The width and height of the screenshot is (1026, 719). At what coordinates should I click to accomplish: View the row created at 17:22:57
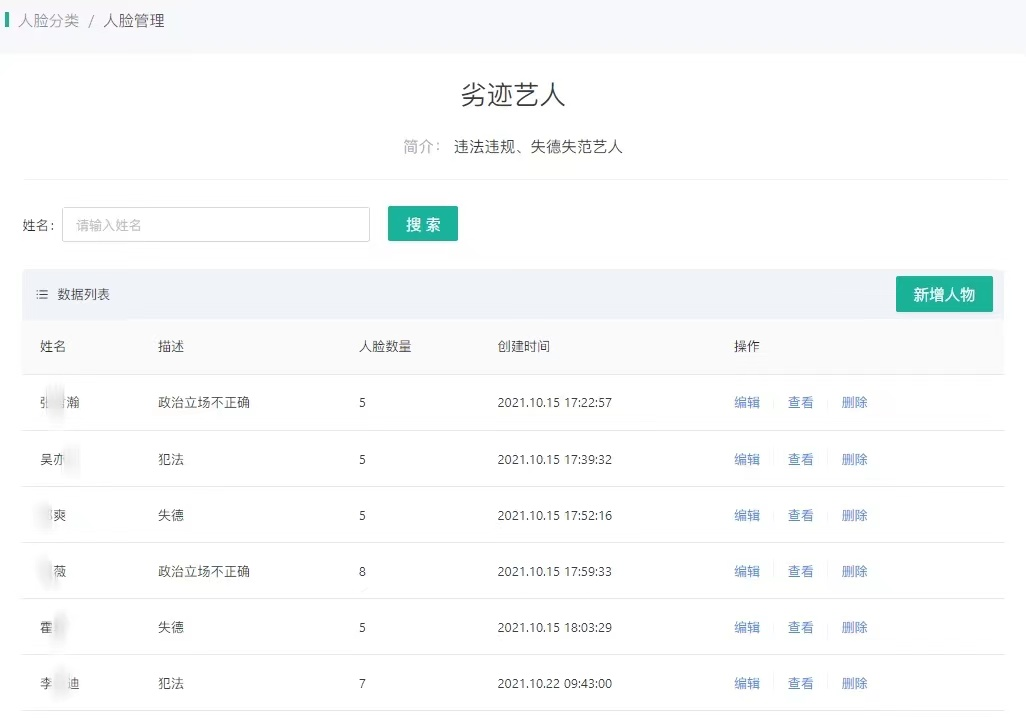coord(800,403)
